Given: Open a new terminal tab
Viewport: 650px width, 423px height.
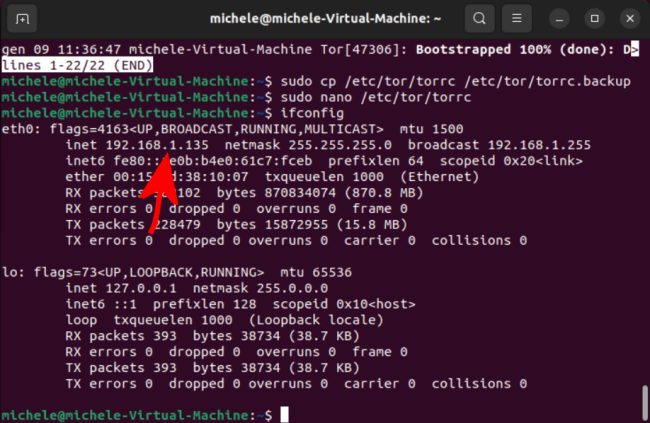Looking at the screenshot, I should [22, 19].
